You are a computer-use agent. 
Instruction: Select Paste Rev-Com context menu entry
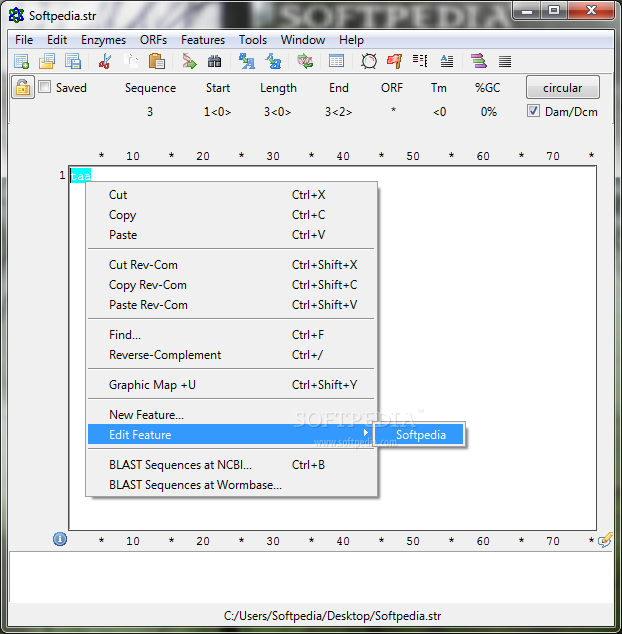[x=231, y=304]
